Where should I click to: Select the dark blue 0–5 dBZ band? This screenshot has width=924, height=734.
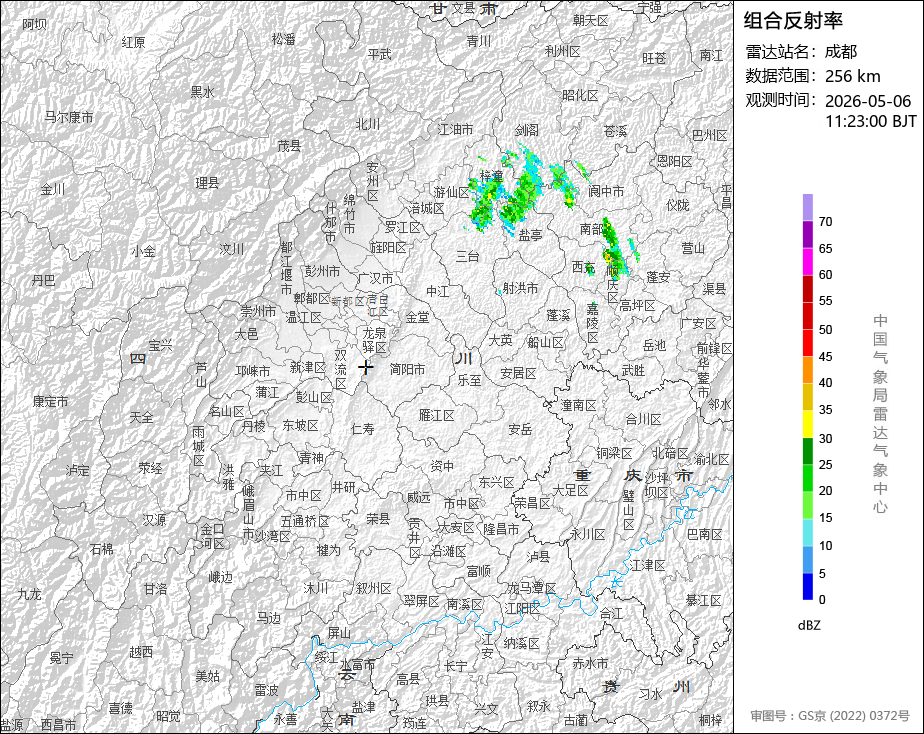[807, 586]
